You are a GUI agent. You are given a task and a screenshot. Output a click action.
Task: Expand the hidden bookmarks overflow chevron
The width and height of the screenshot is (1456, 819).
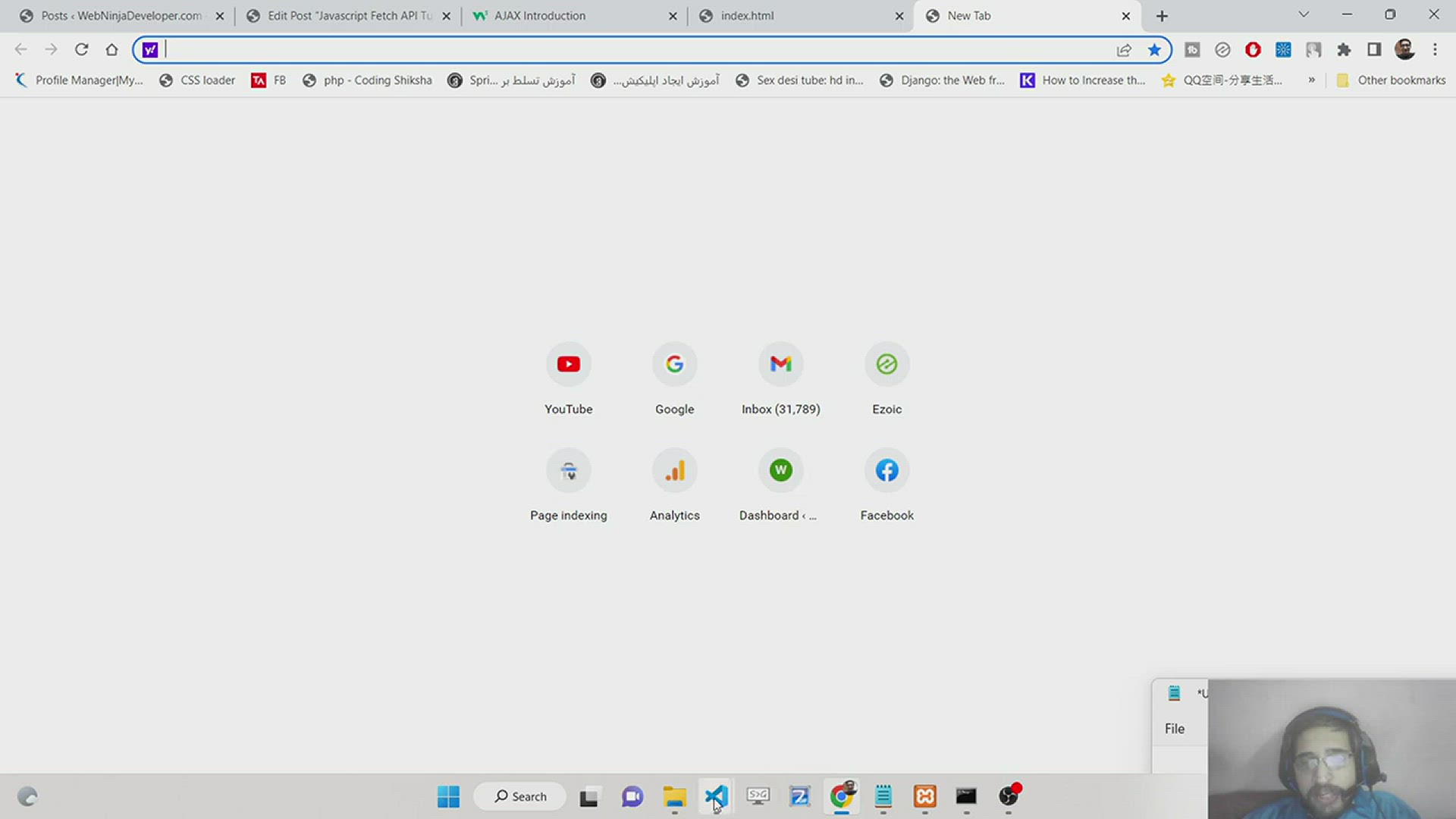[1311, 80]
